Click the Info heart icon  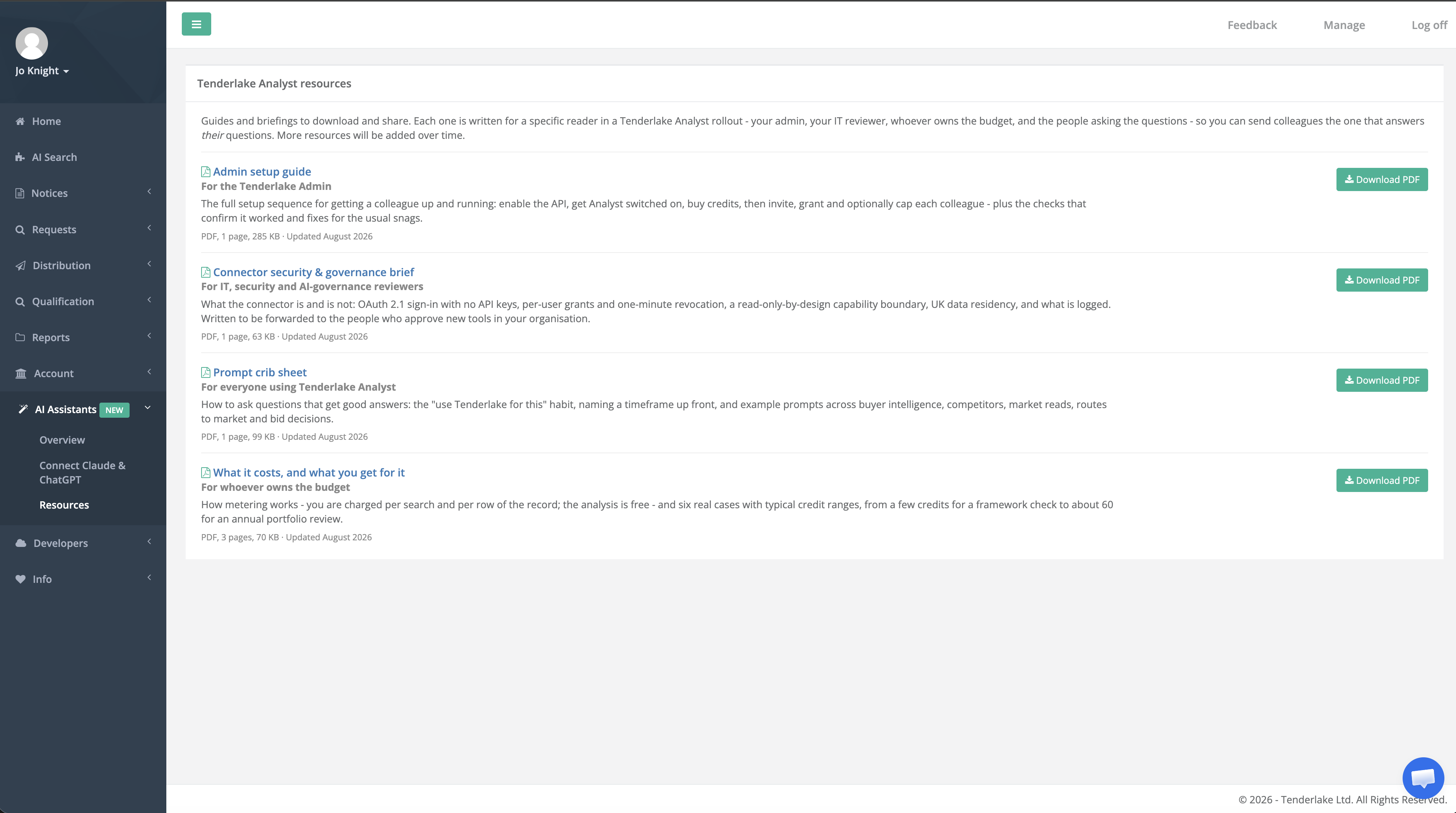[21, 579]
